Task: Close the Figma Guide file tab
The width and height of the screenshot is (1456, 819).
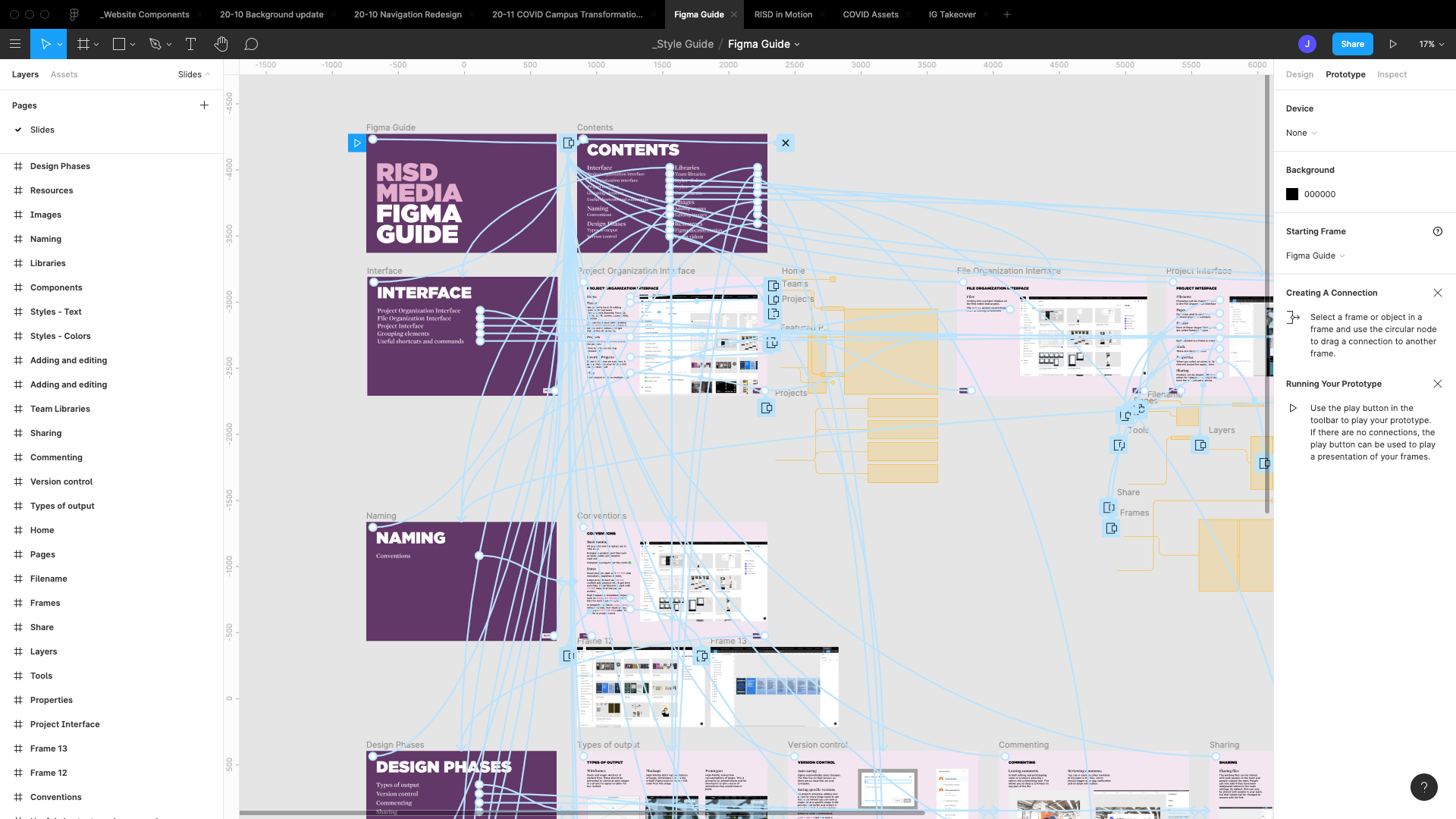Action: [733, 14]
